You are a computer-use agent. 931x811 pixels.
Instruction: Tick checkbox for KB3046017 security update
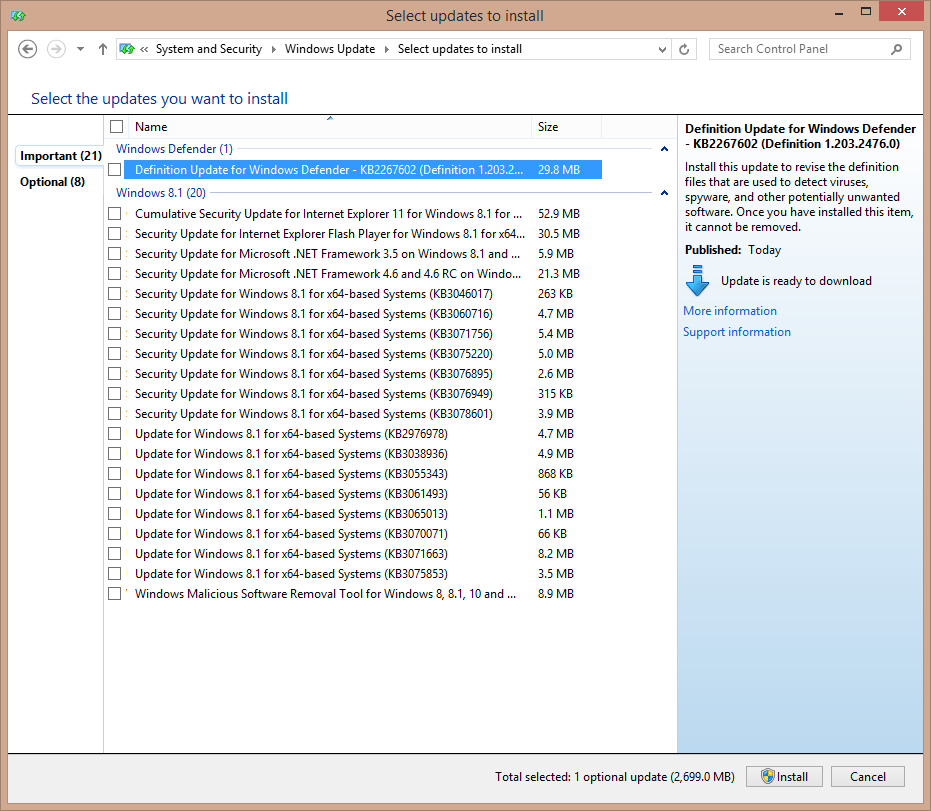(x=115, y=294)
